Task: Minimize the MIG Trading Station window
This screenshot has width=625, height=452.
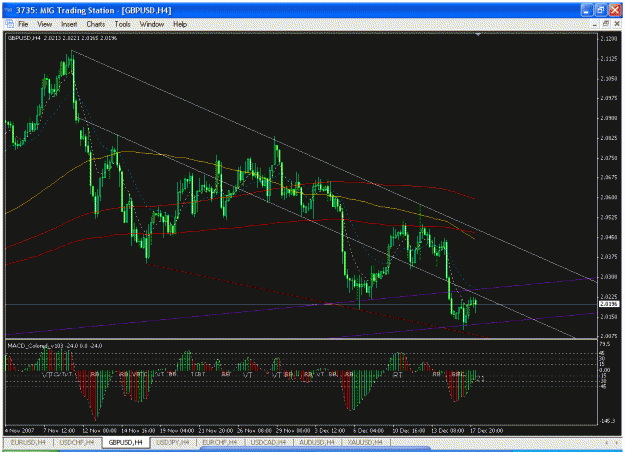Action: click(586, 10)
